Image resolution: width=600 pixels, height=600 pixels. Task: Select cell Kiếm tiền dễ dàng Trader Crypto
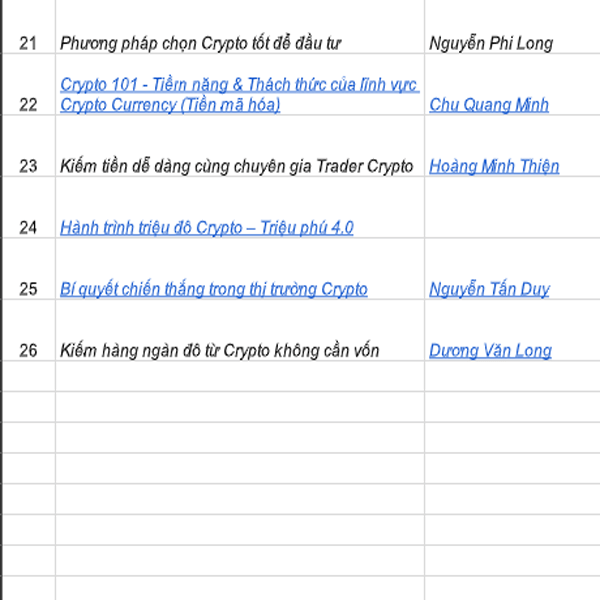click(240, 146)
